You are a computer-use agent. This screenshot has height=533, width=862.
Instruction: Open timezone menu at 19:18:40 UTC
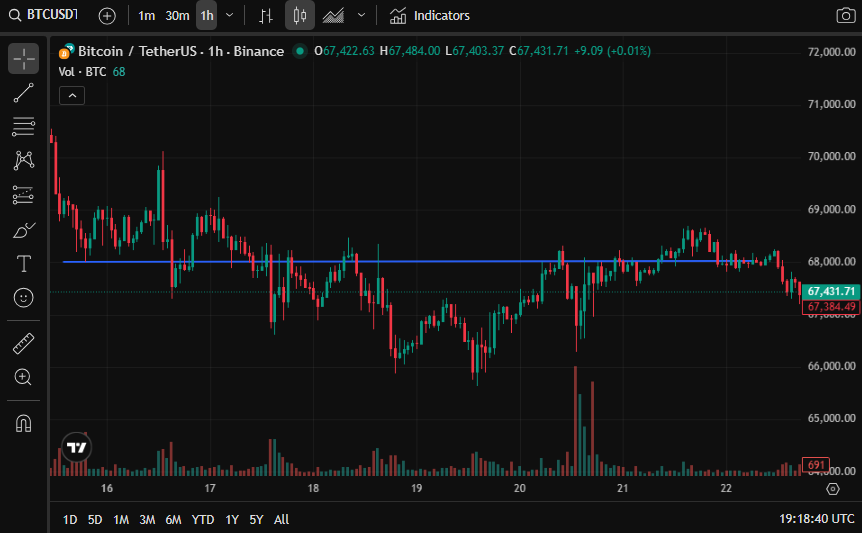pyautogui.click(x=816, y=519)
